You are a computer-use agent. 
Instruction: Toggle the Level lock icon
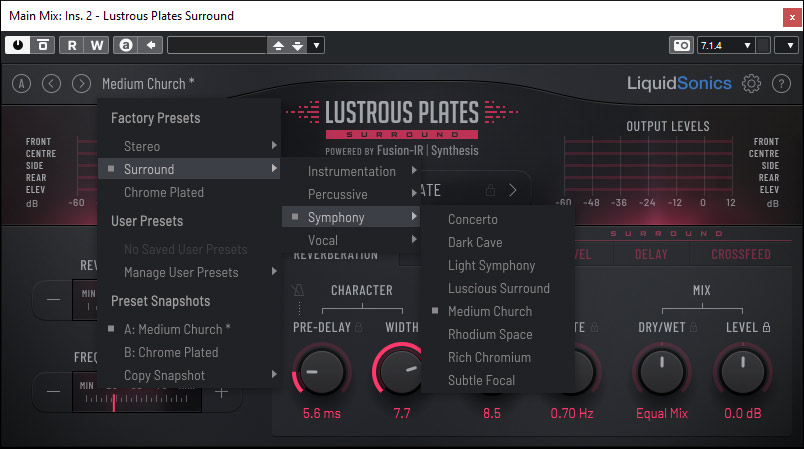click(766, 327)
